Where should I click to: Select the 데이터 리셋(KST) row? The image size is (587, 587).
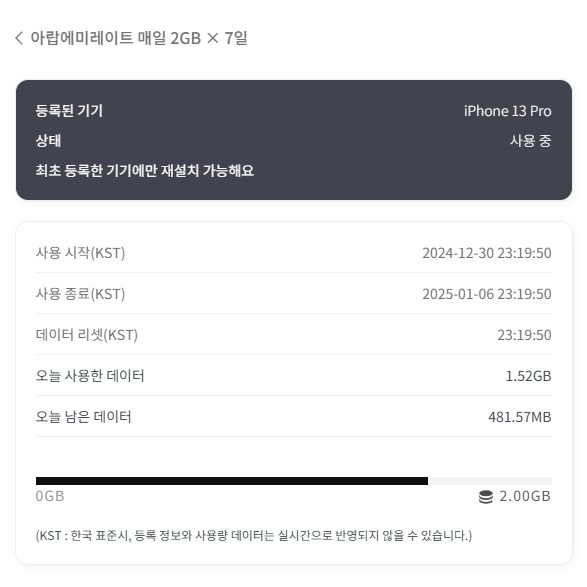click(x=294, y=335)
